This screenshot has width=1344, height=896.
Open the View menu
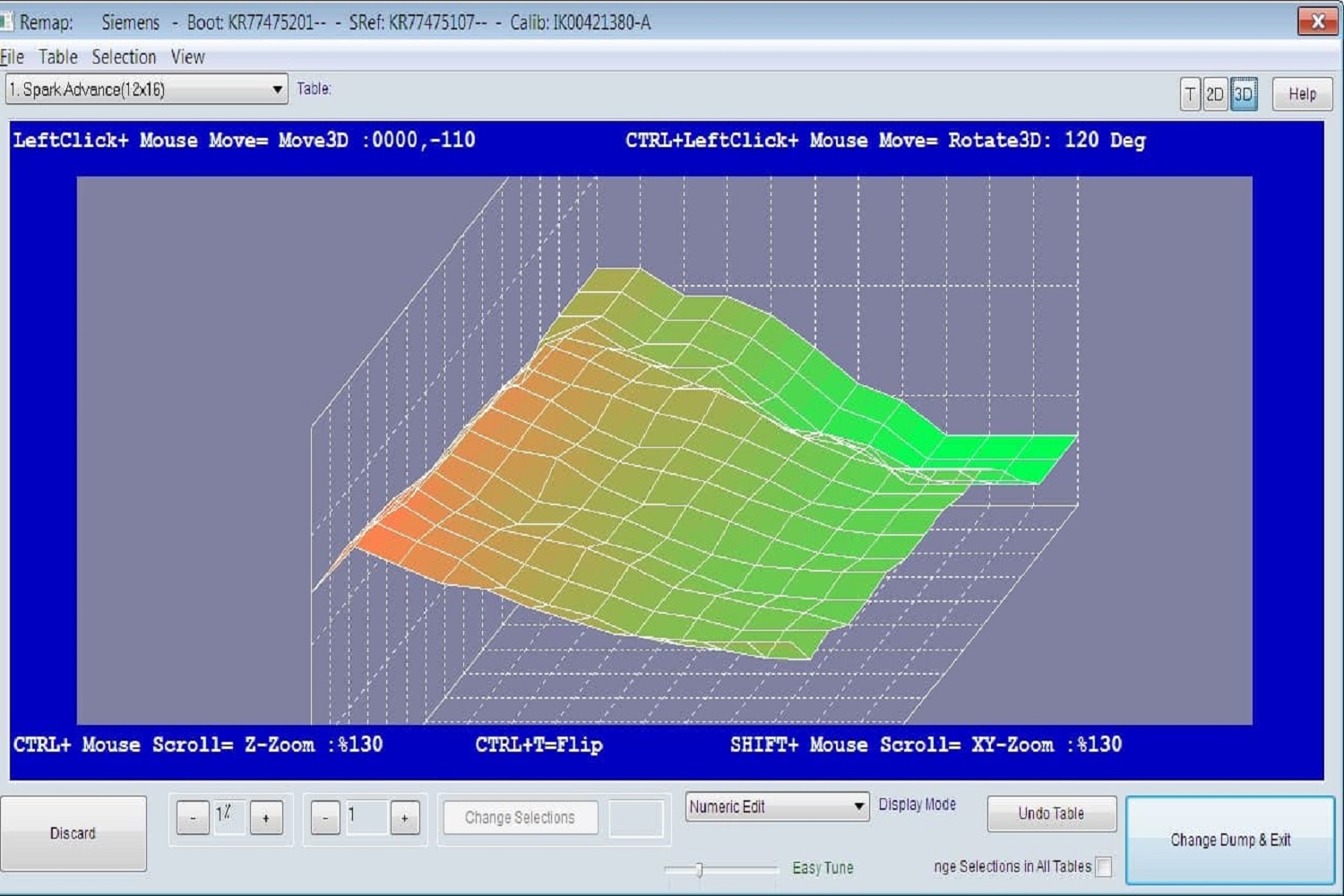pos(188,57)
